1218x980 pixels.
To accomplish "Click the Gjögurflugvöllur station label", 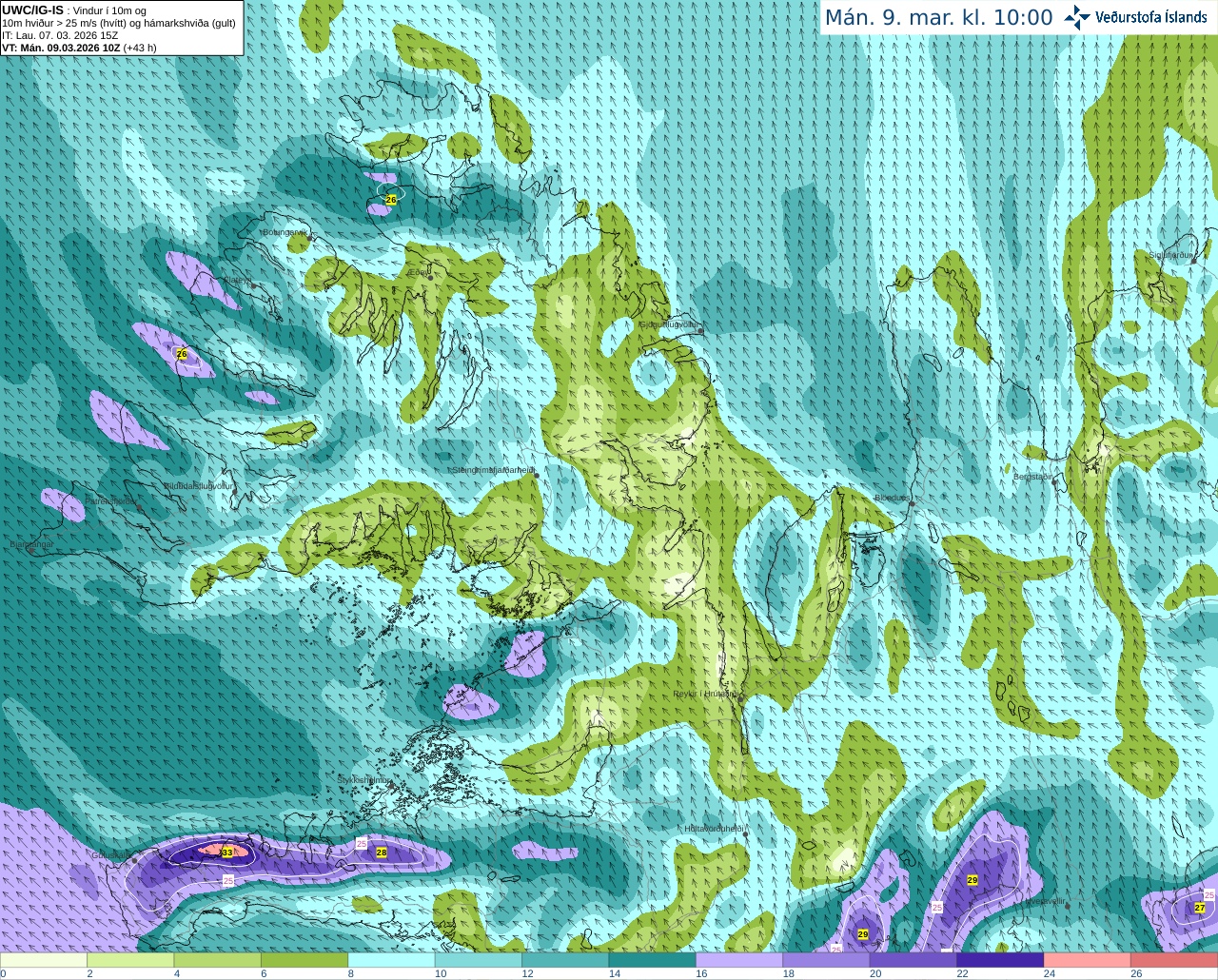I will 670,324.
